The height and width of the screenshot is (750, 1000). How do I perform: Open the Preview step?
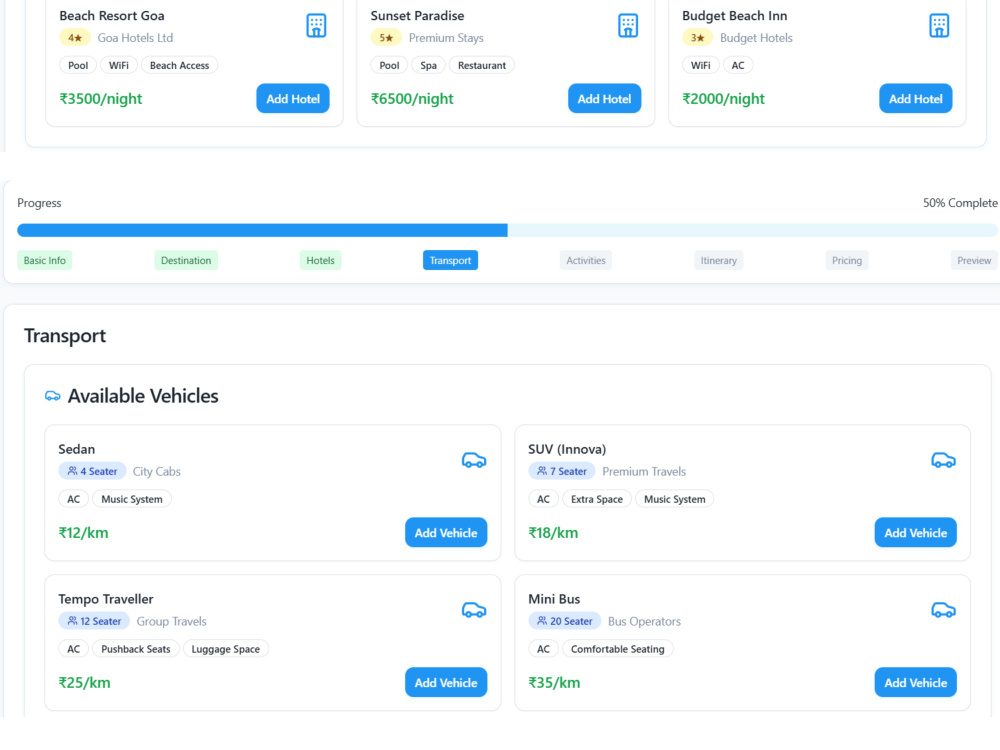click(x=974, y=260)
